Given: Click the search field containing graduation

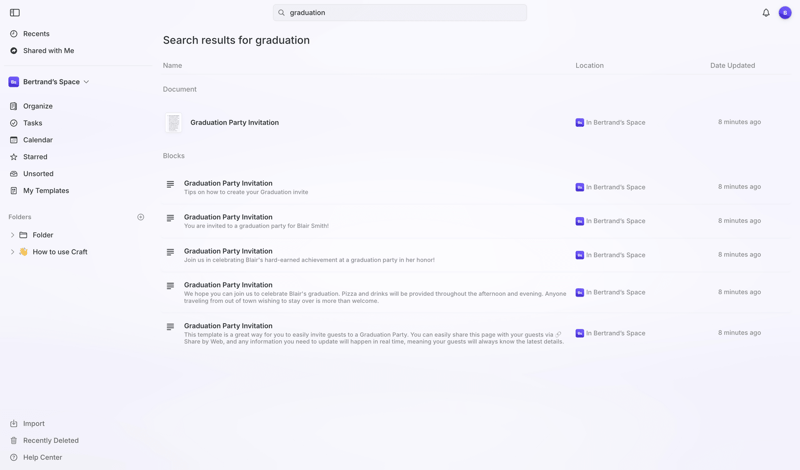Looking at the screenshot, I should (x=400, y=13).
